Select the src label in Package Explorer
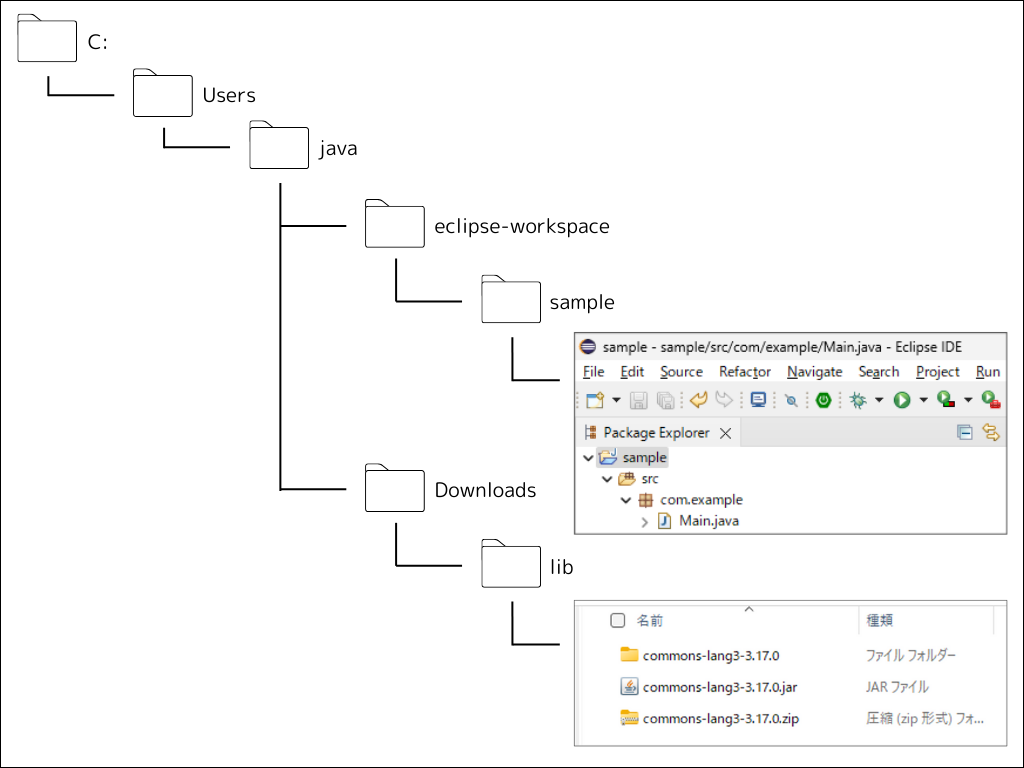The width and height of the screenshot is (1024, 768). click(x=650, y=479)
